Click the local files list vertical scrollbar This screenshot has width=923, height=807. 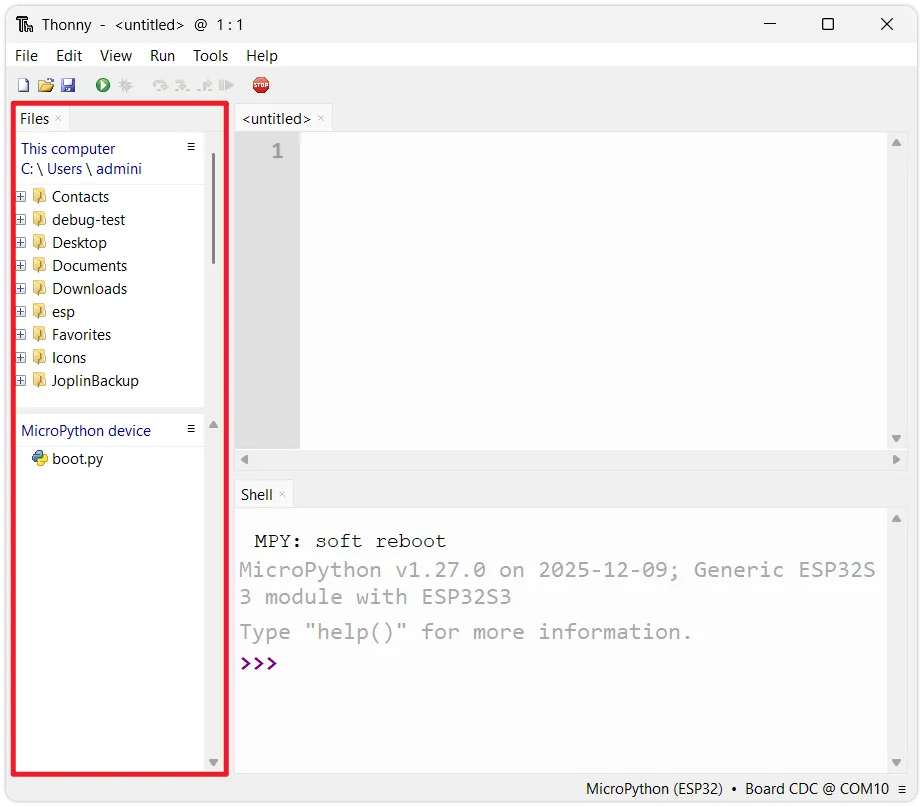click(213, 210)
